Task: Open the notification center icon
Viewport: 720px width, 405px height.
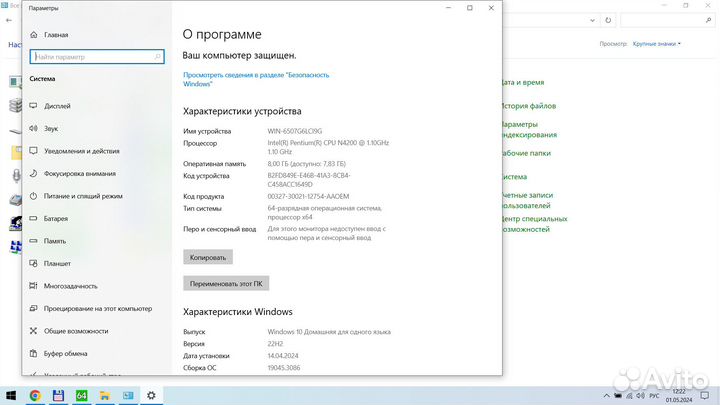Action: 705,396
